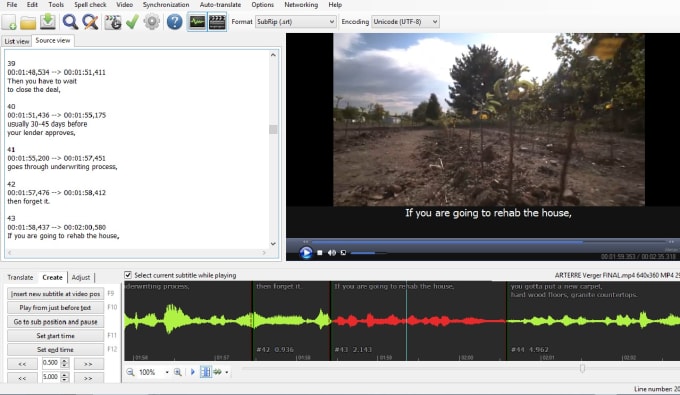
Task: Click the >> button beside 5.000
Action: tap(88, 378)
